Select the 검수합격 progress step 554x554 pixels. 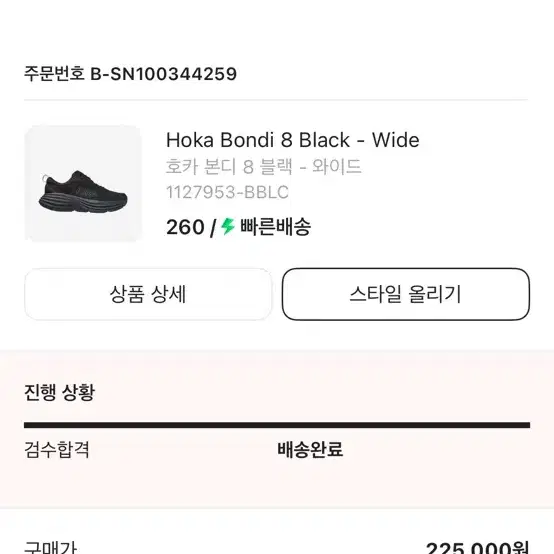[x=57, y=449]
